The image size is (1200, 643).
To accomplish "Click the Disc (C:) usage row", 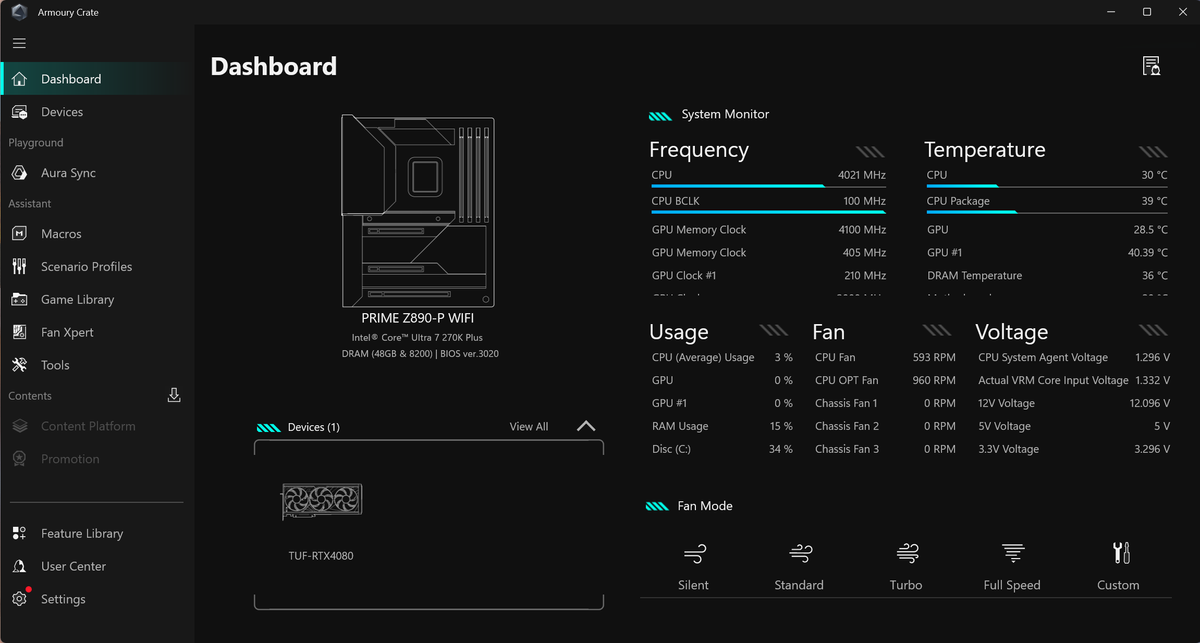I will (722, 449).
